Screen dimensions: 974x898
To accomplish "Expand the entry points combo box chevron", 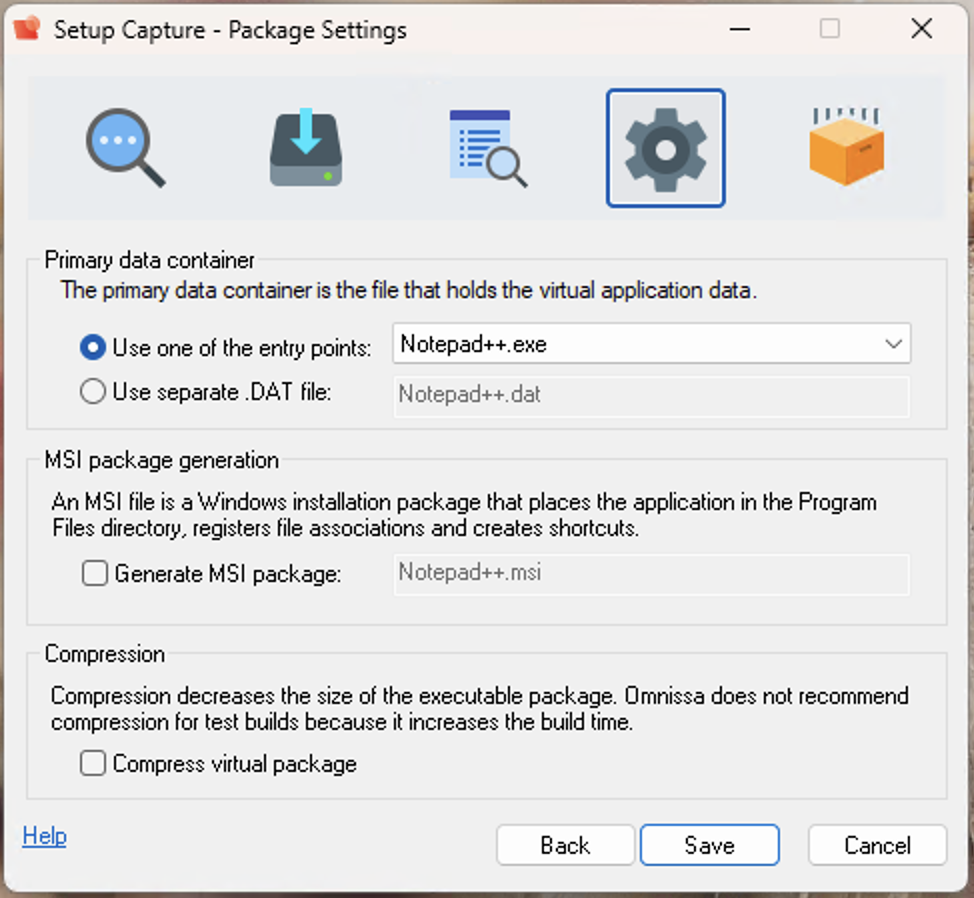I will [895, 343].
